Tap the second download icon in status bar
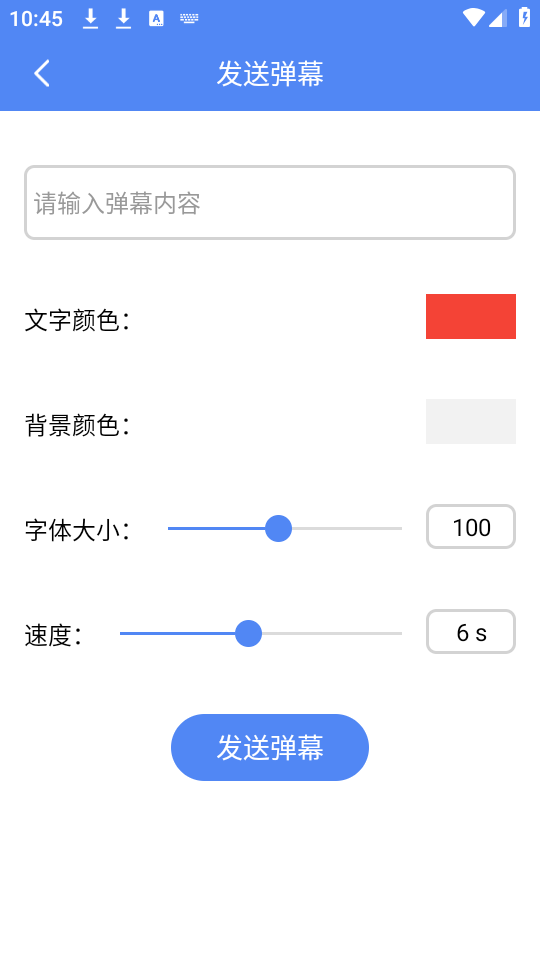The width and height of the screenshot is (540, 960). (124, 19)
